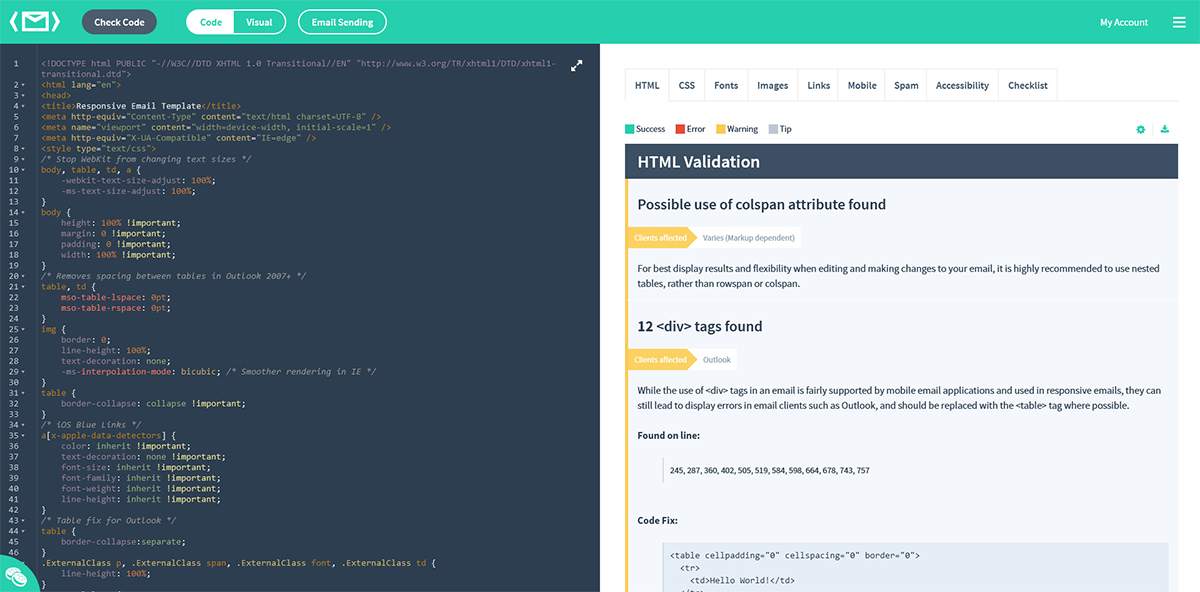Fold x-apple-data-detectors rule on line 35
The height and width of the screenshot is (592, 1200).
(23, 435)
